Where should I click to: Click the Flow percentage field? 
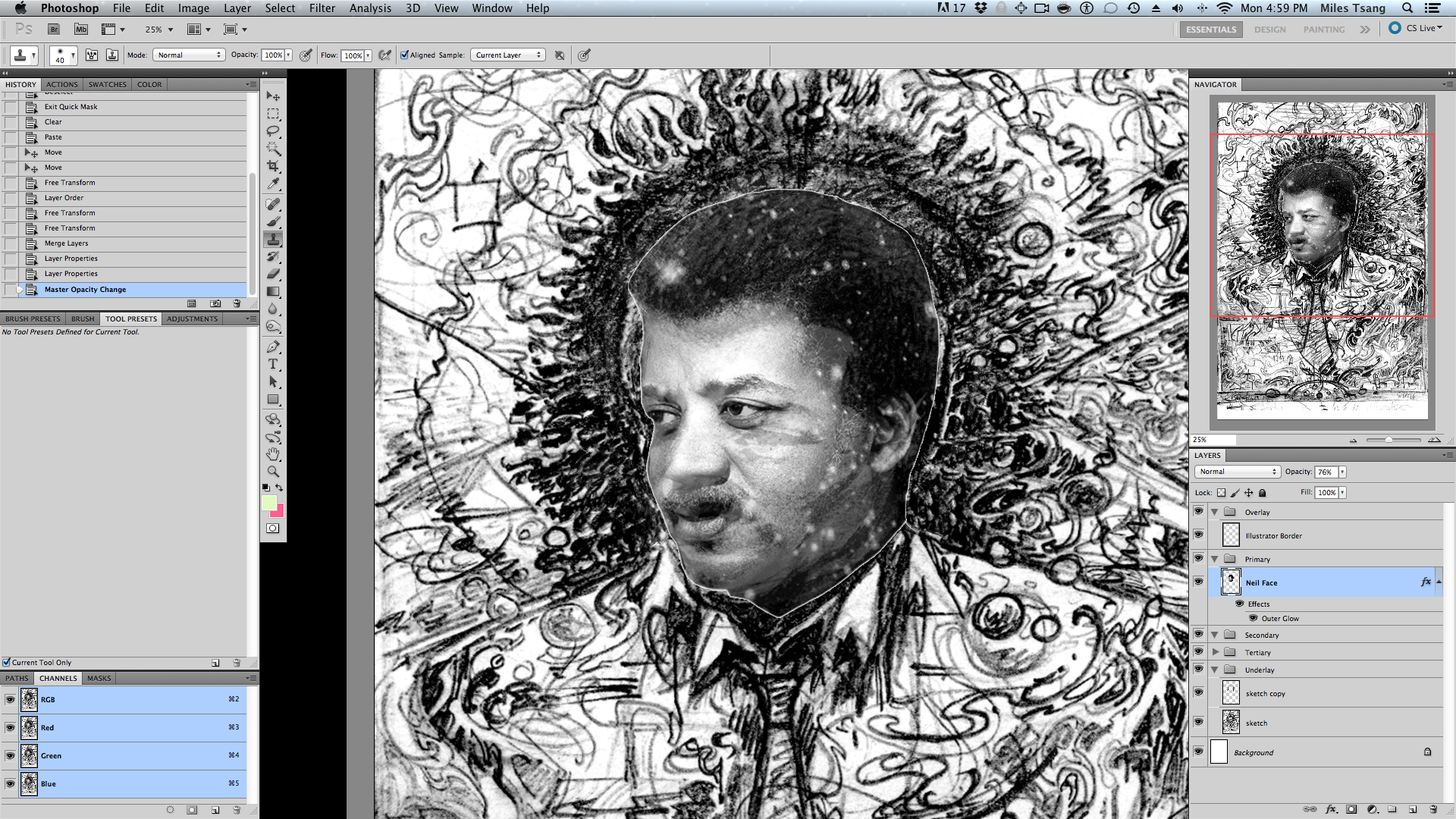tap(353, 55)
